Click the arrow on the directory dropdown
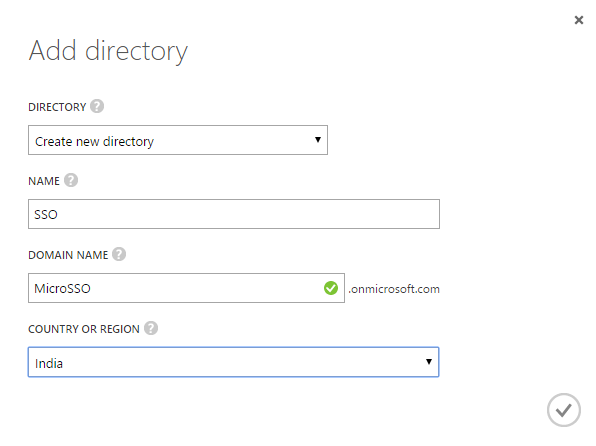This screenshot has width=596, height=446. tap(318, 140)
